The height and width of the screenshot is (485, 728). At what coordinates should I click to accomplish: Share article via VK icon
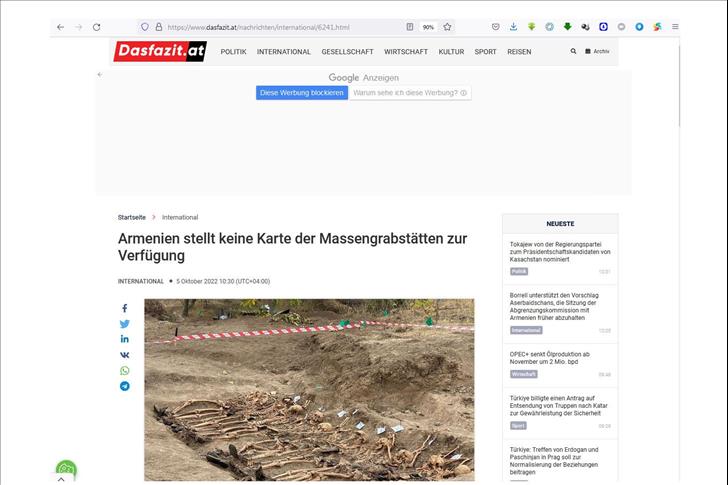click(125, 355)
